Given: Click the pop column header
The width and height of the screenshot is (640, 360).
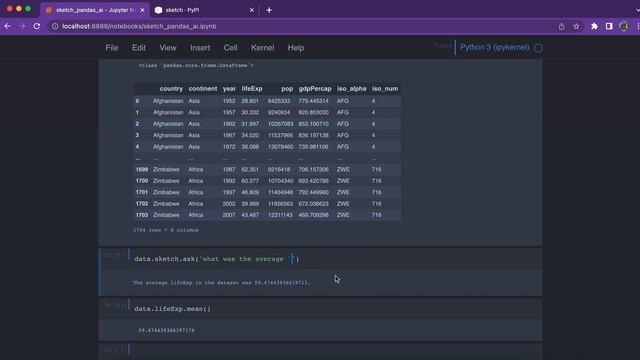Looking at the screenshot, I should pos(287,89).
